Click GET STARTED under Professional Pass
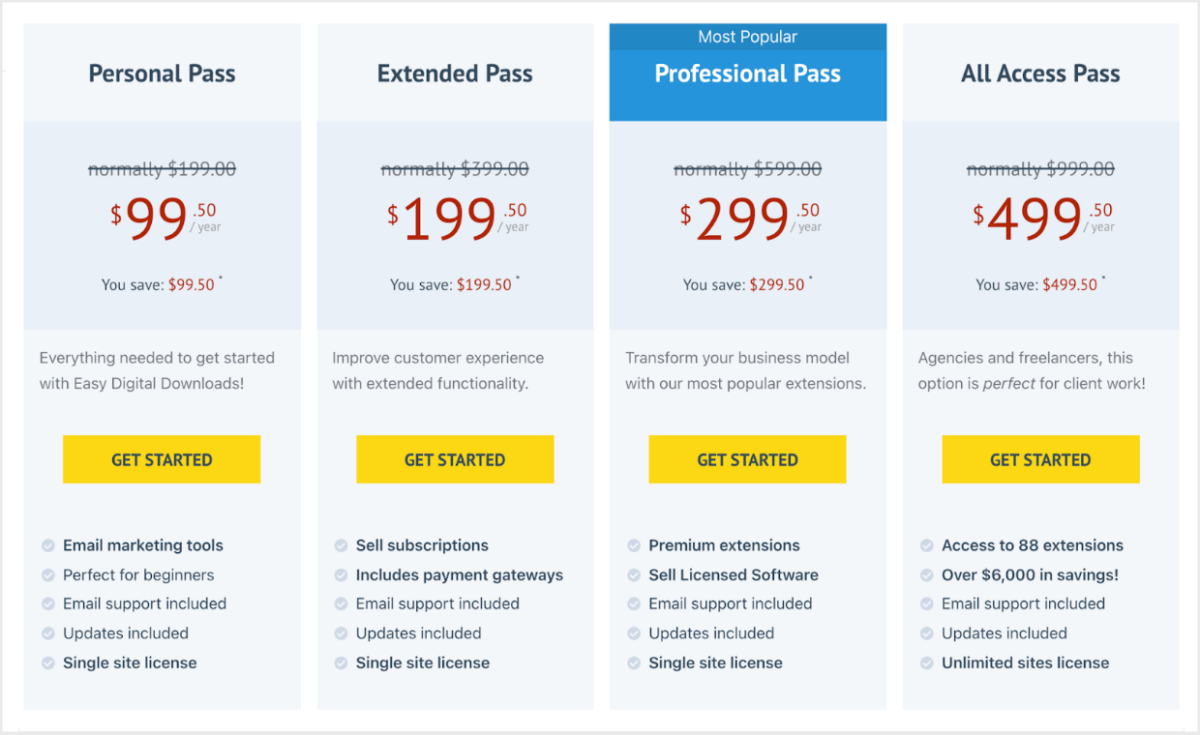 click(x=747, y=459)
